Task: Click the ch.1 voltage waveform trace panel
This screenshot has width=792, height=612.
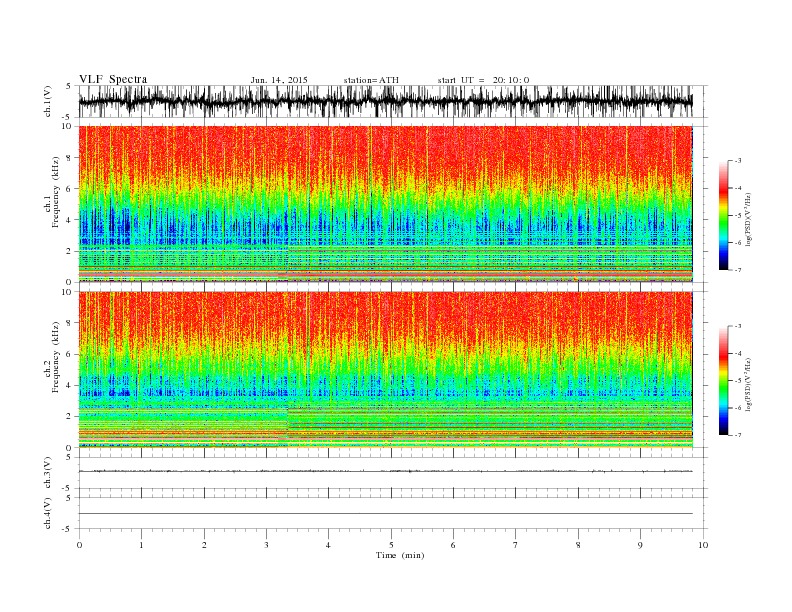Action: (392, 101)
